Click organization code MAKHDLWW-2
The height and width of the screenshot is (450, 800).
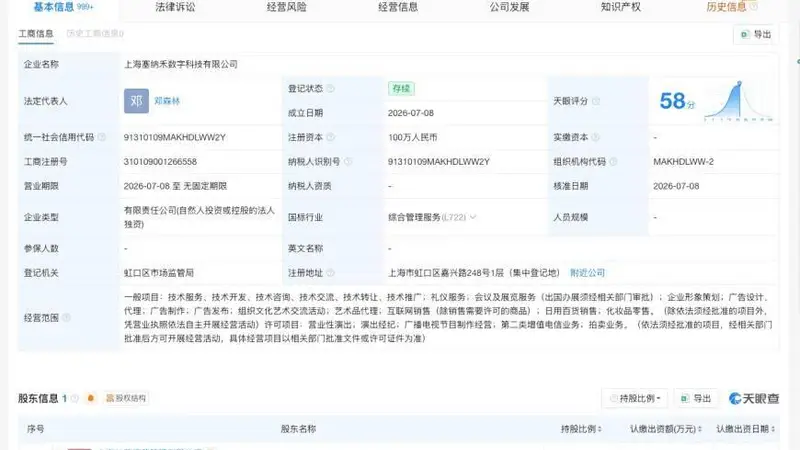pyautogui.click(x=684, y=162)
